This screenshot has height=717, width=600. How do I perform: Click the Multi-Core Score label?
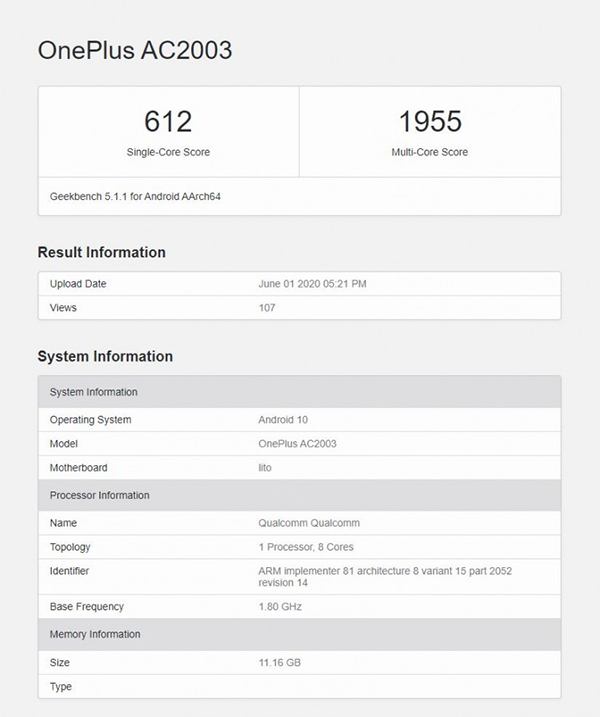[x=430, y=152]
